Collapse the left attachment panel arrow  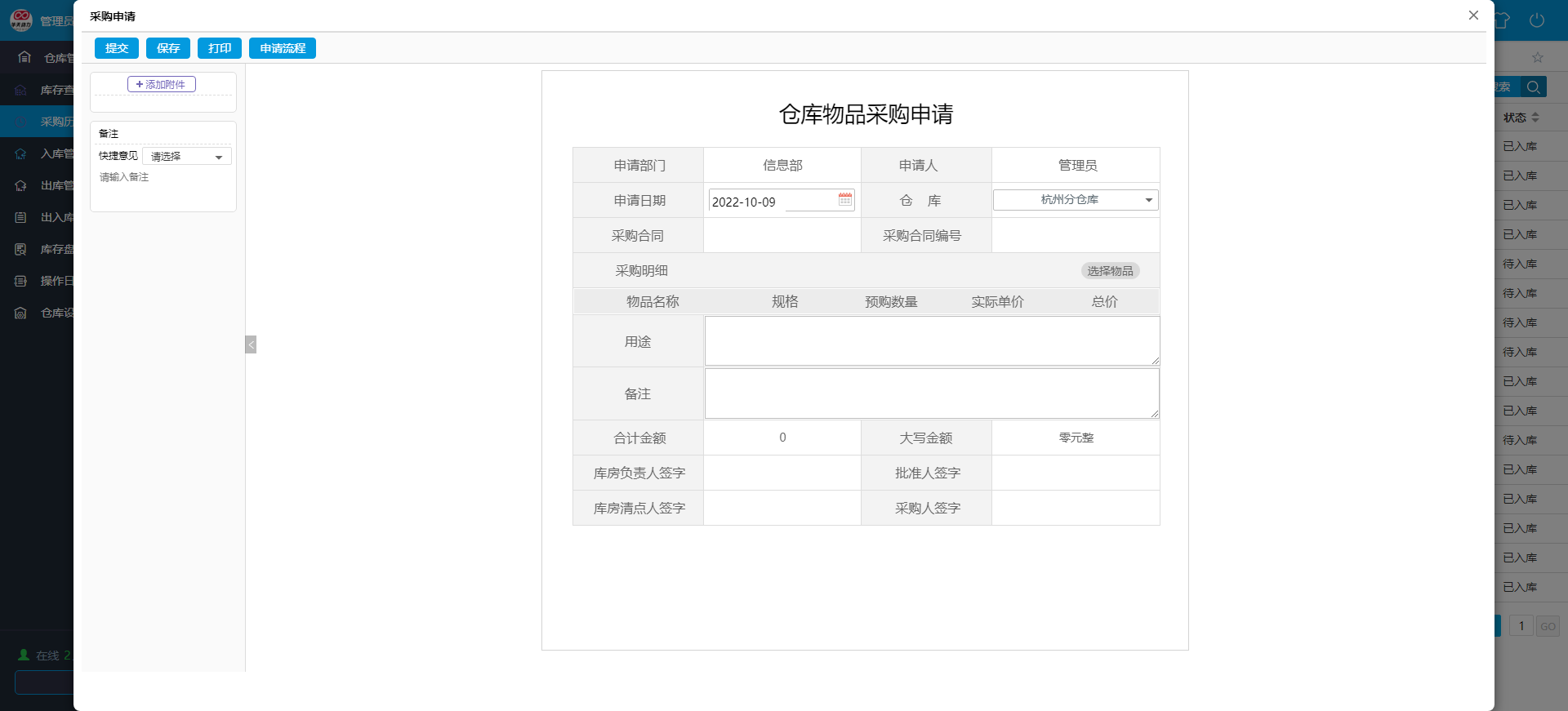pos(251,344)
